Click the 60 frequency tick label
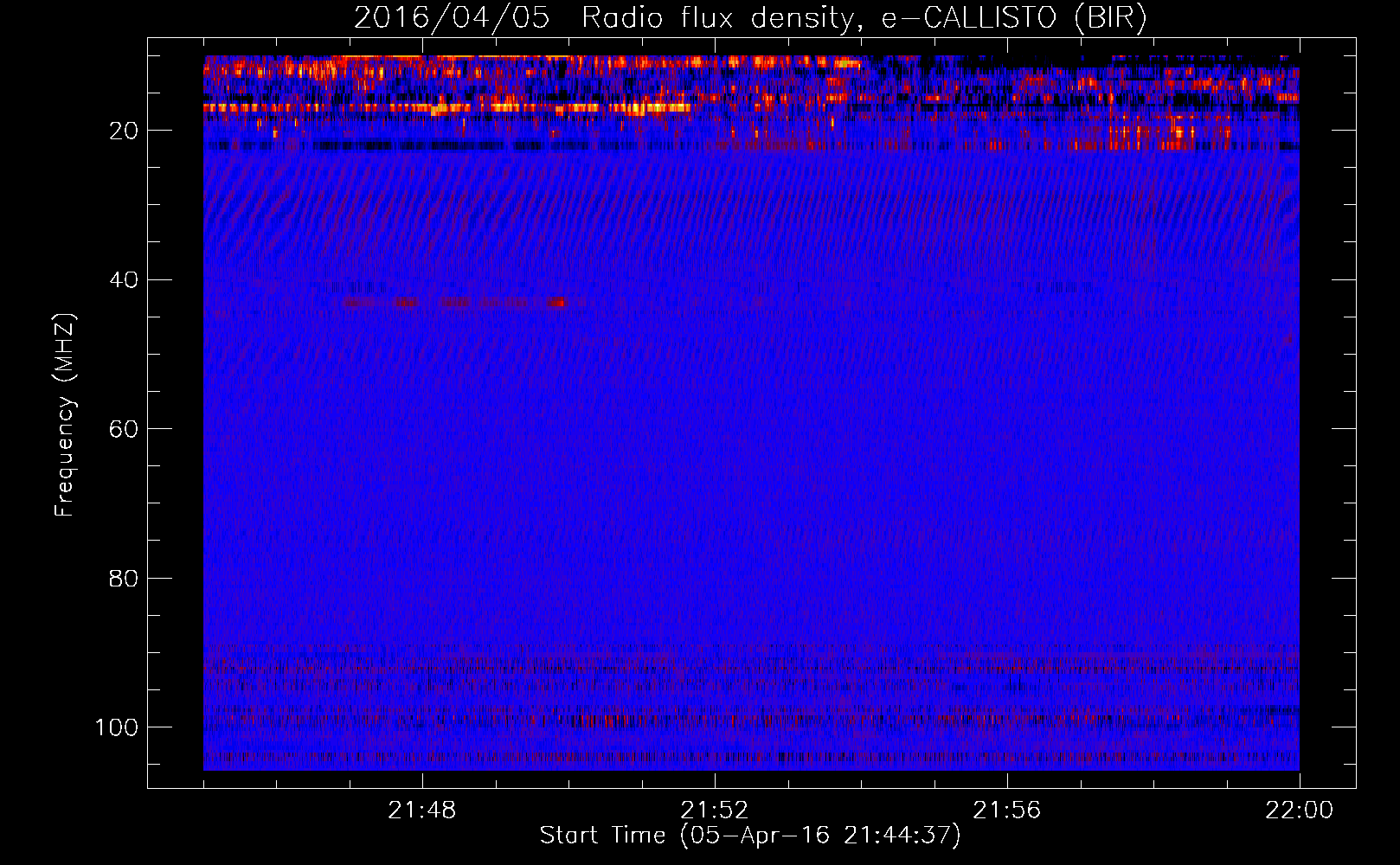The height and width of the screenshot is (865, 1400). pyautogui.click(x=125, y=430)
